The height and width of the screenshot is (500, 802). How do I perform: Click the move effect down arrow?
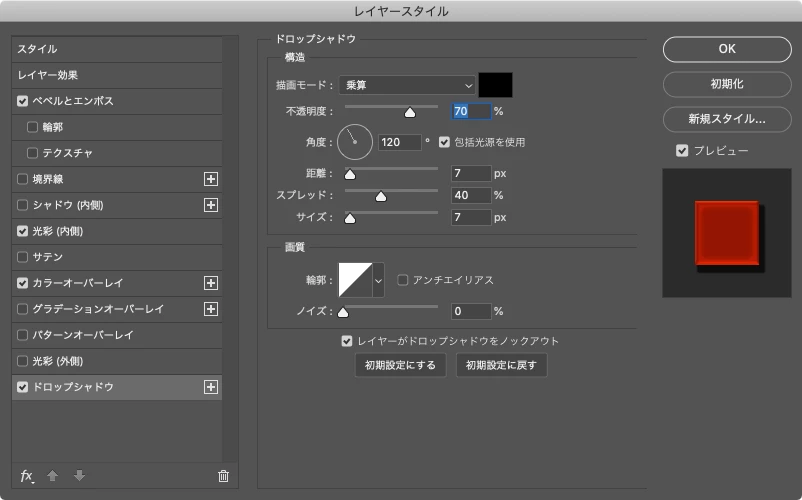(x=79, y=475)
